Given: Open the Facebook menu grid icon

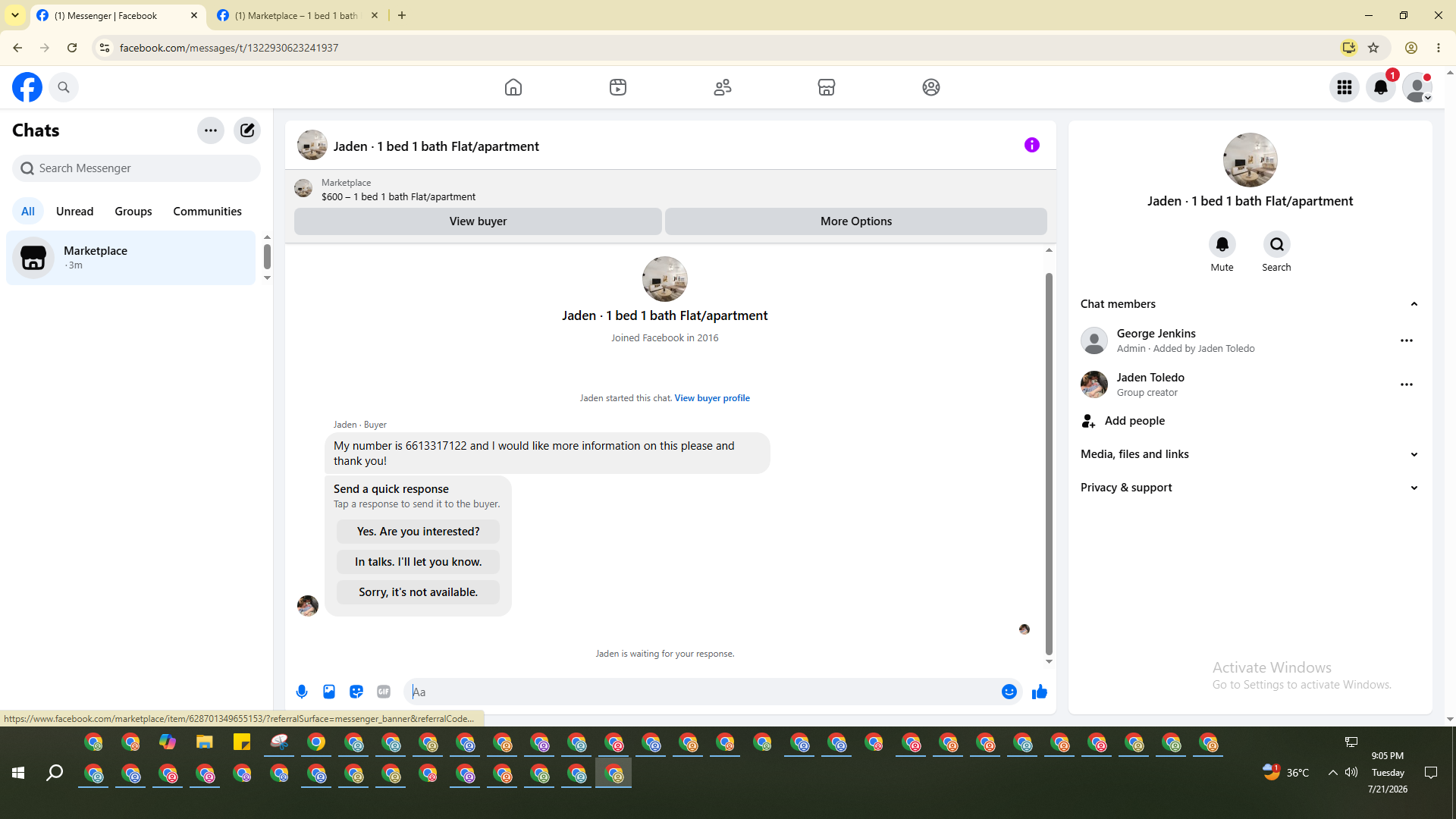Looking at the screenshot, I should pyautogui.click(x=1345, y=87).
